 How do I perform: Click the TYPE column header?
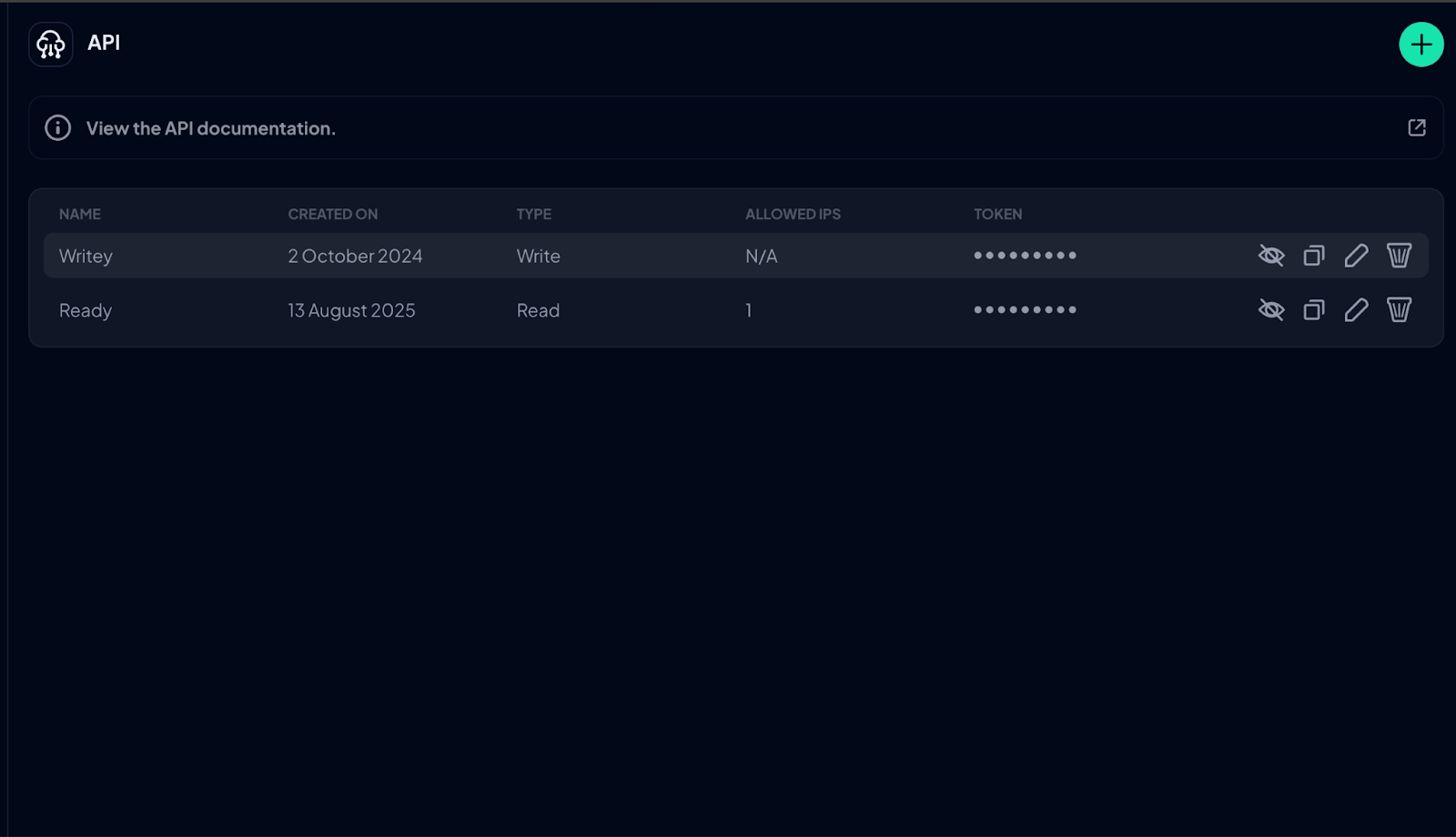533,215
